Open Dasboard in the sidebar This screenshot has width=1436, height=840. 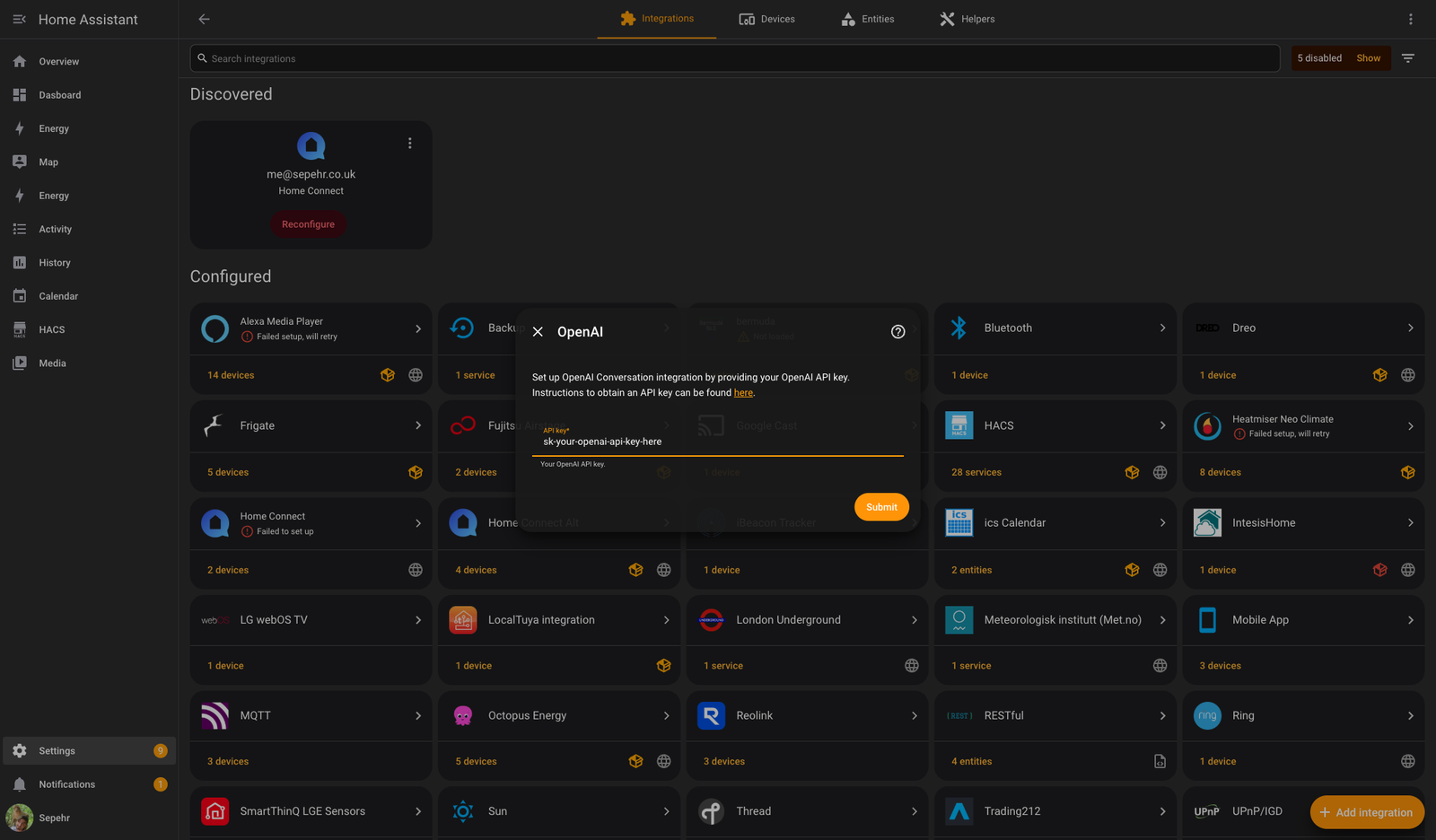(89, 95)
